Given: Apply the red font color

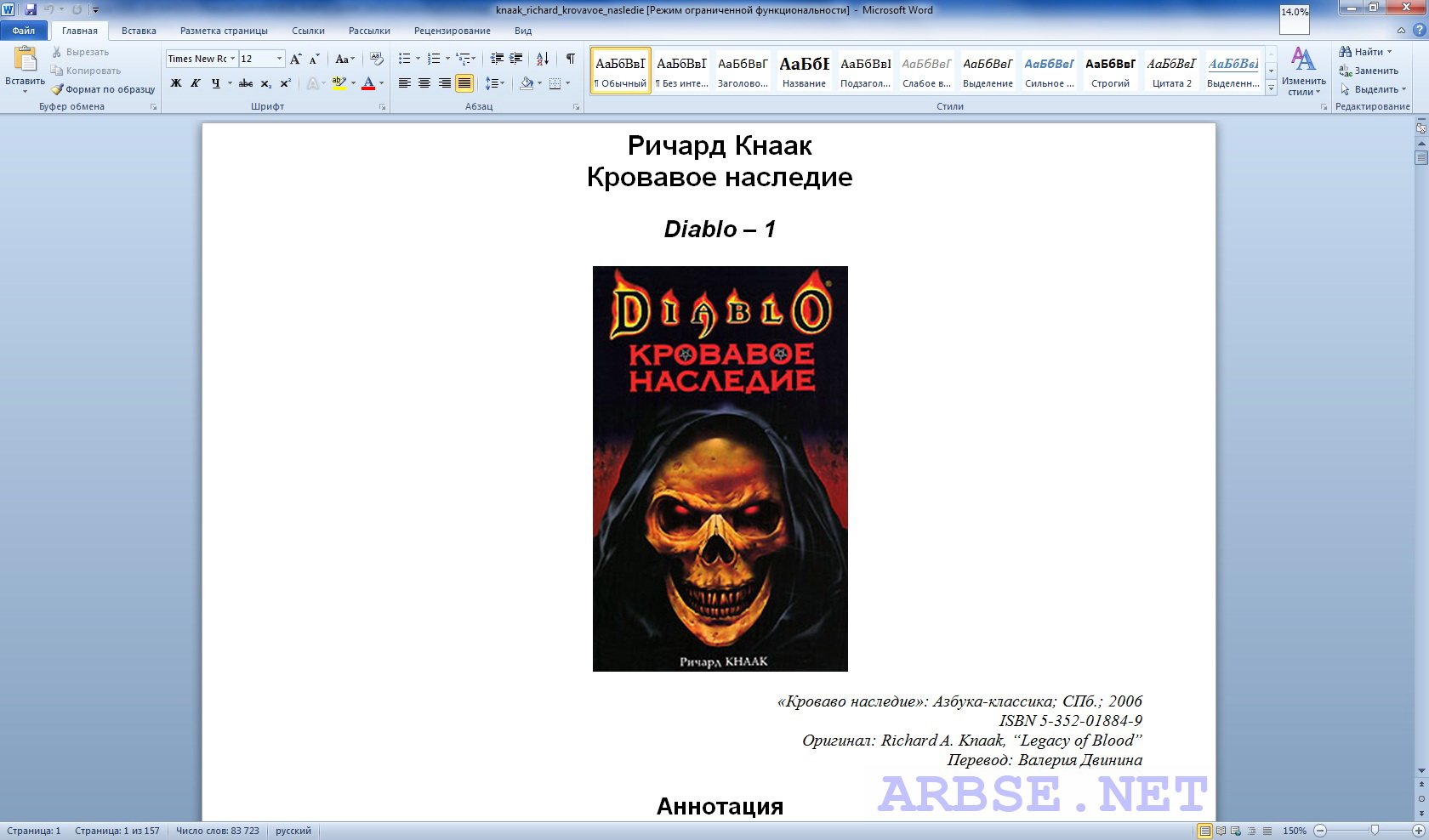Looking at the screenshot, I should [x=368, y=83].
